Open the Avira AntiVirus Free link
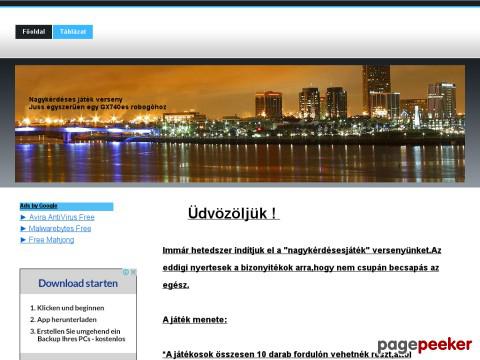This screenshot has height=360, width=480. coord(62,217)
